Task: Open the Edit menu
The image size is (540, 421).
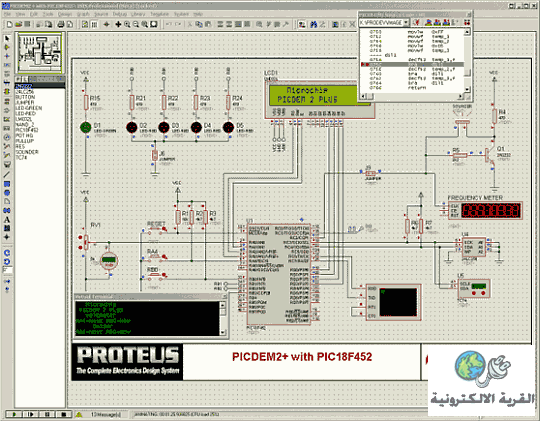Action: click(x=34, y=14)
